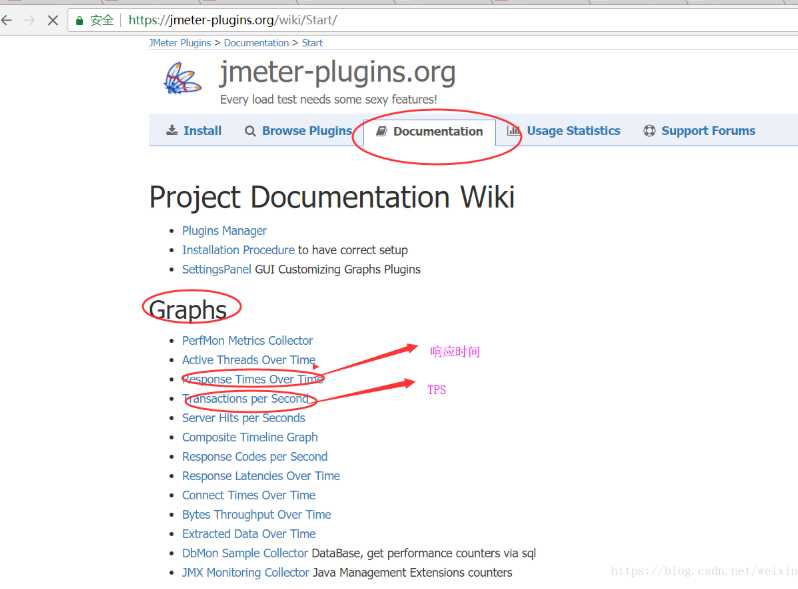This screenshot has height=589, width=798.
Task: Click the Project Documentation Wiki heading
Action: pos(332,197)
